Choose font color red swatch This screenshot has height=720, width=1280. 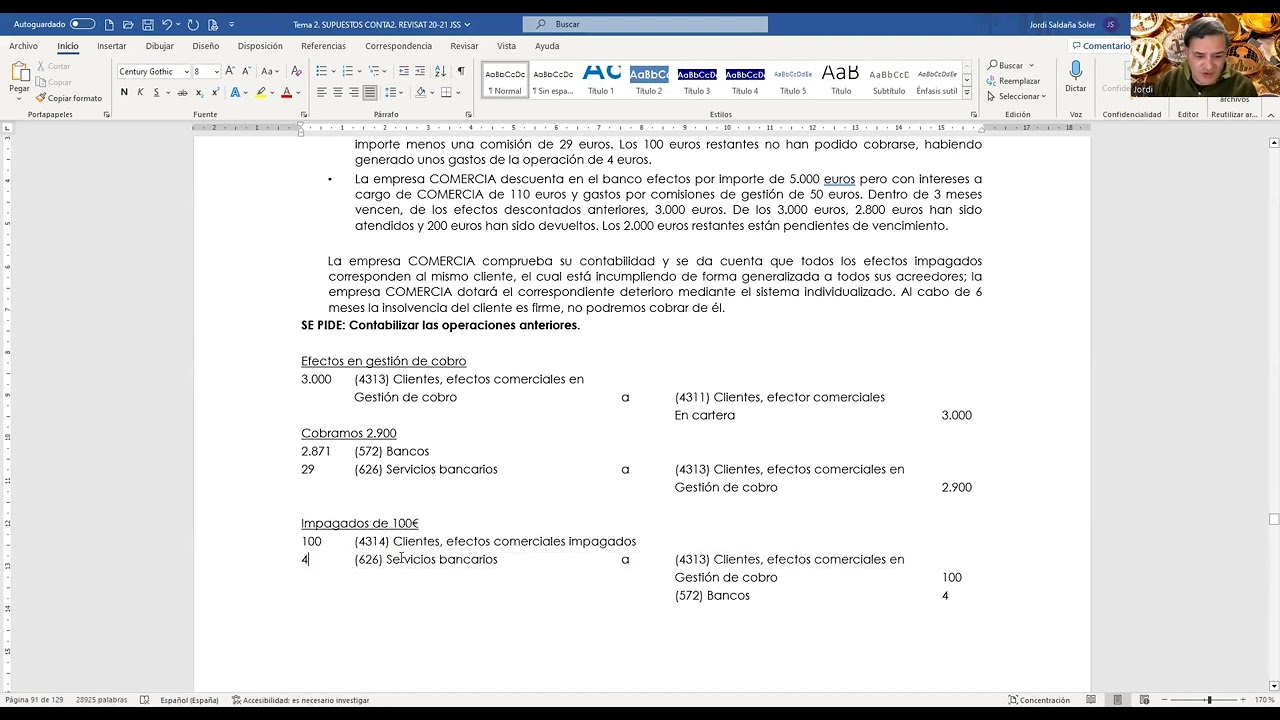[286, 92]
